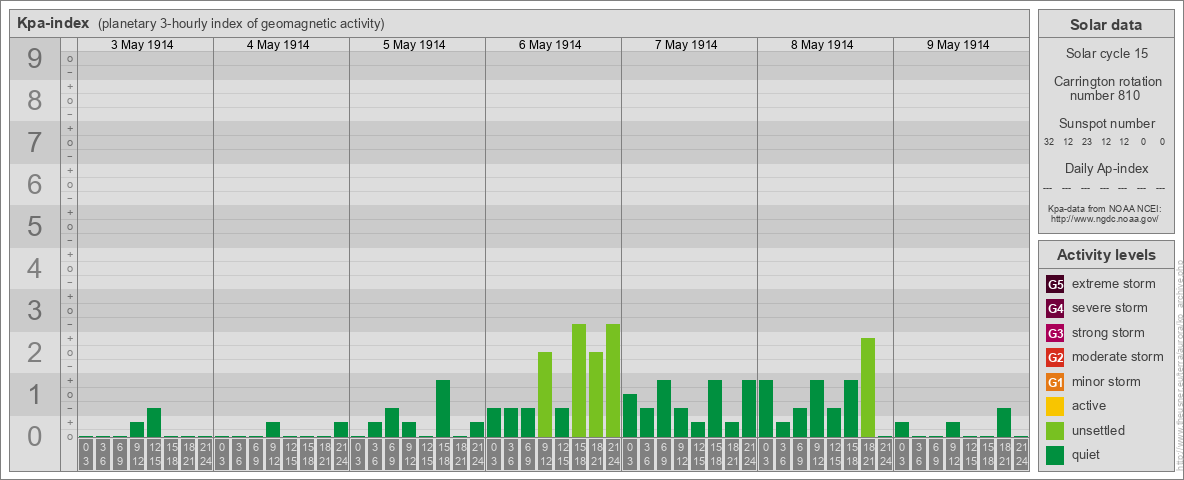This screenshot has width=1184, height=480.
Task: Click the Kp scale number 0
Action: 35,436
